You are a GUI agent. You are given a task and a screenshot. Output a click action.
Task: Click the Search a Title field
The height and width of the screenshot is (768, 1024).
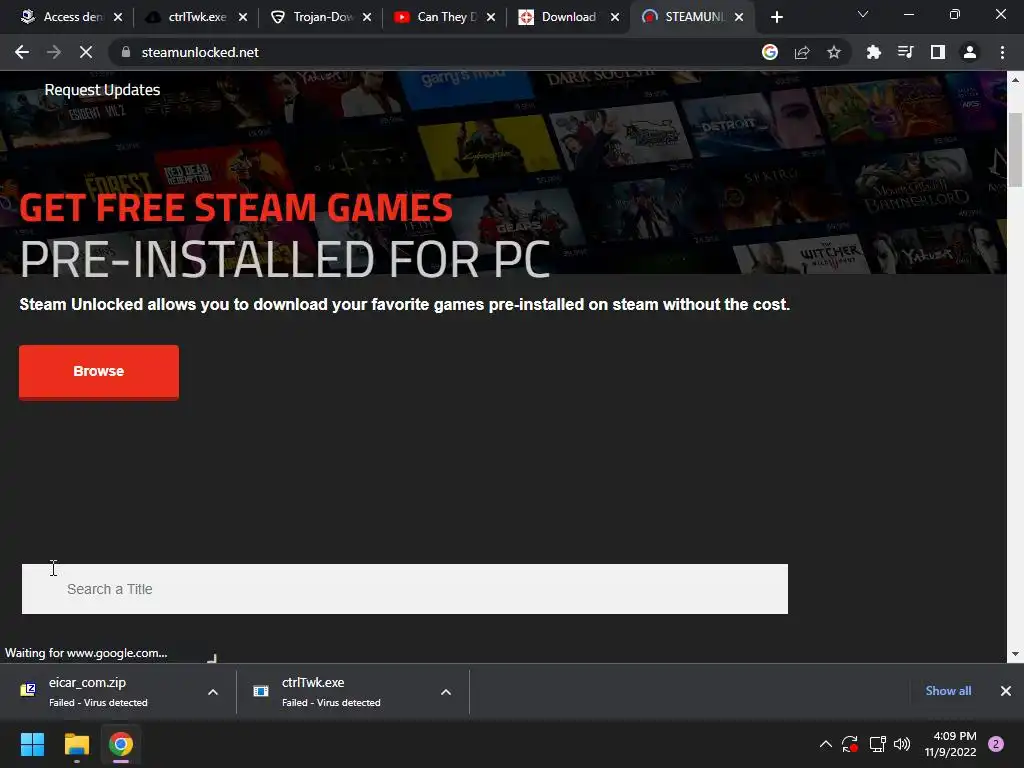405,589
